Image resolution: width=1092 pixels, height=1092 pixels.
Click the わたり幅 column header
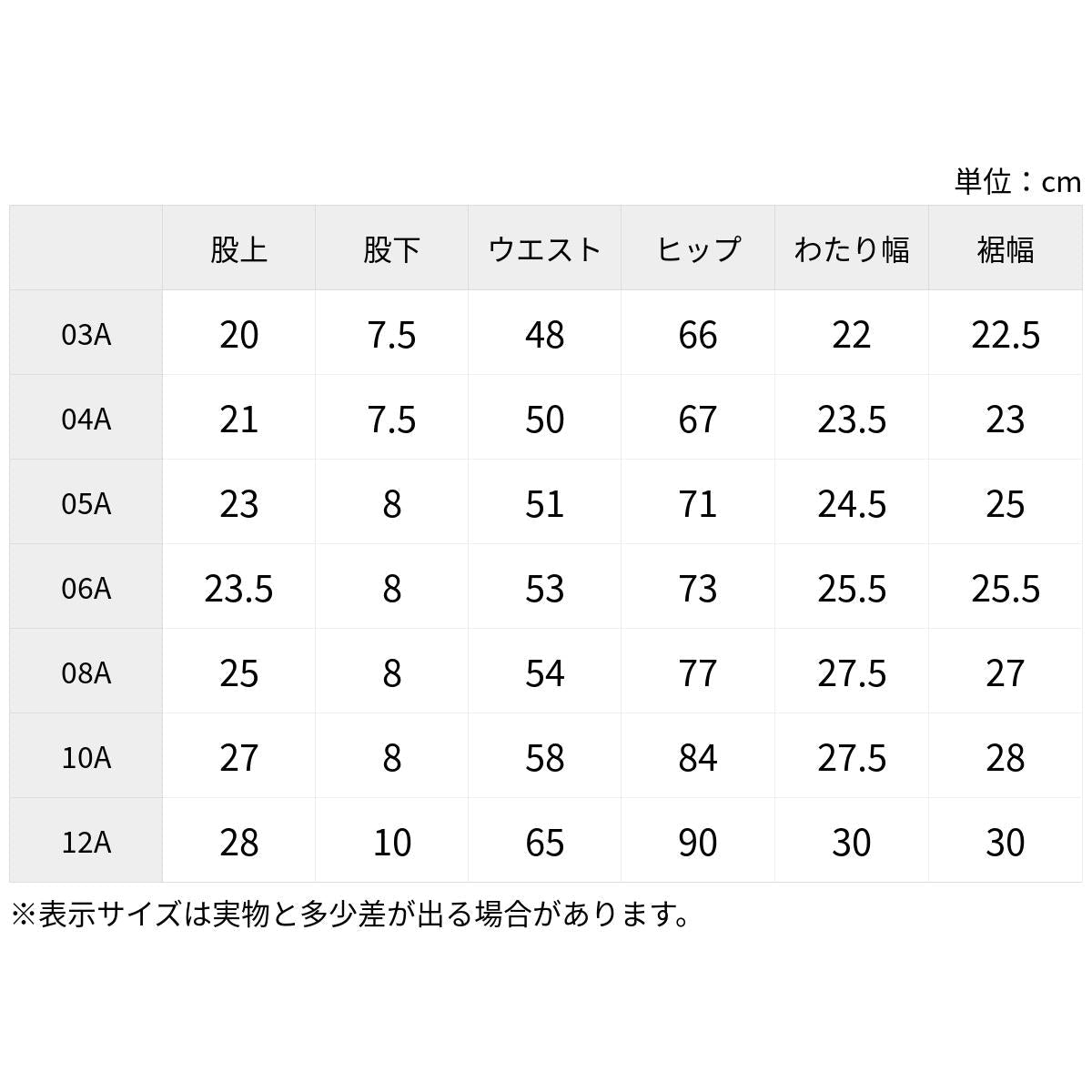(852, 248)
